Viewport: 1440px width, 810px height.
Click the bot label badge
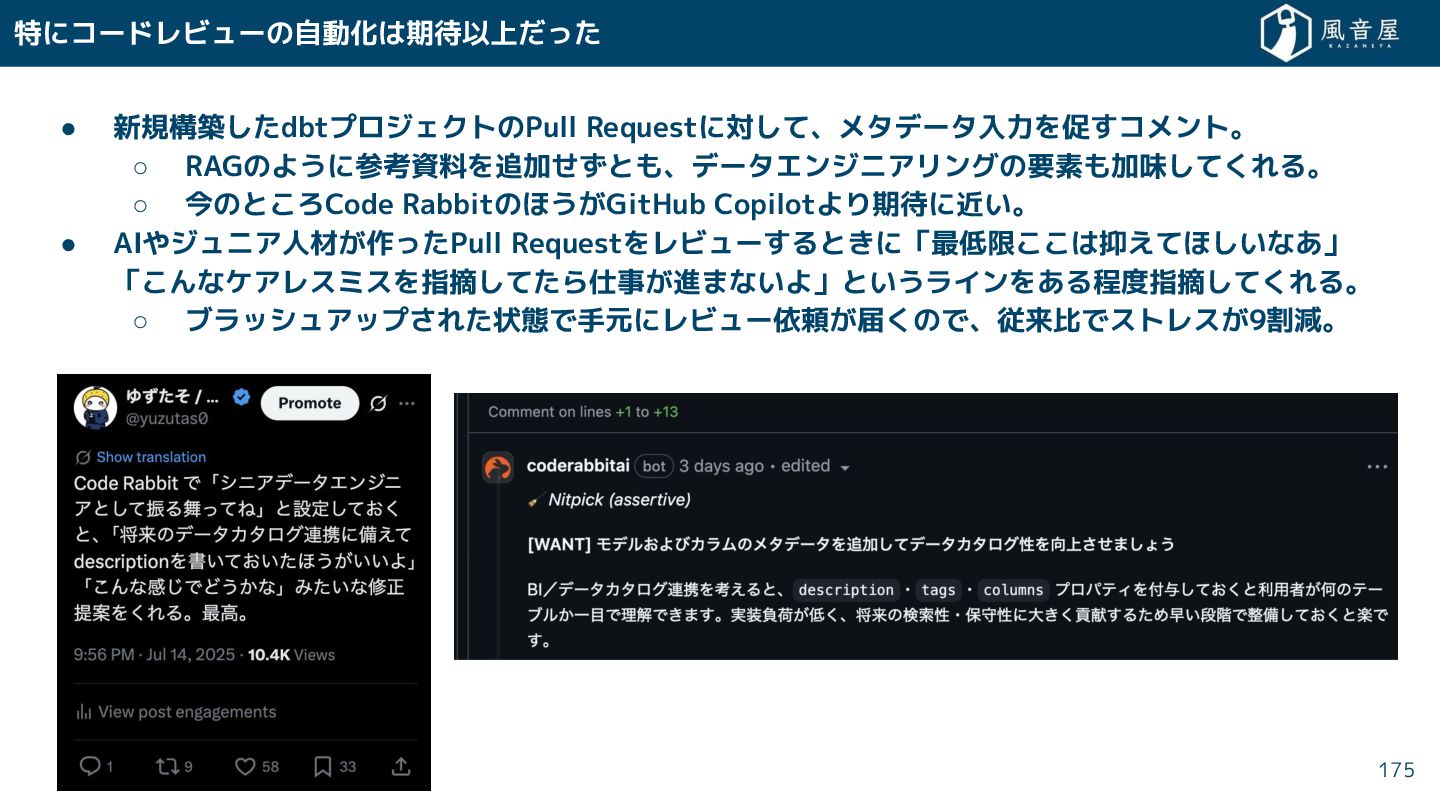[x=654, y=466]
